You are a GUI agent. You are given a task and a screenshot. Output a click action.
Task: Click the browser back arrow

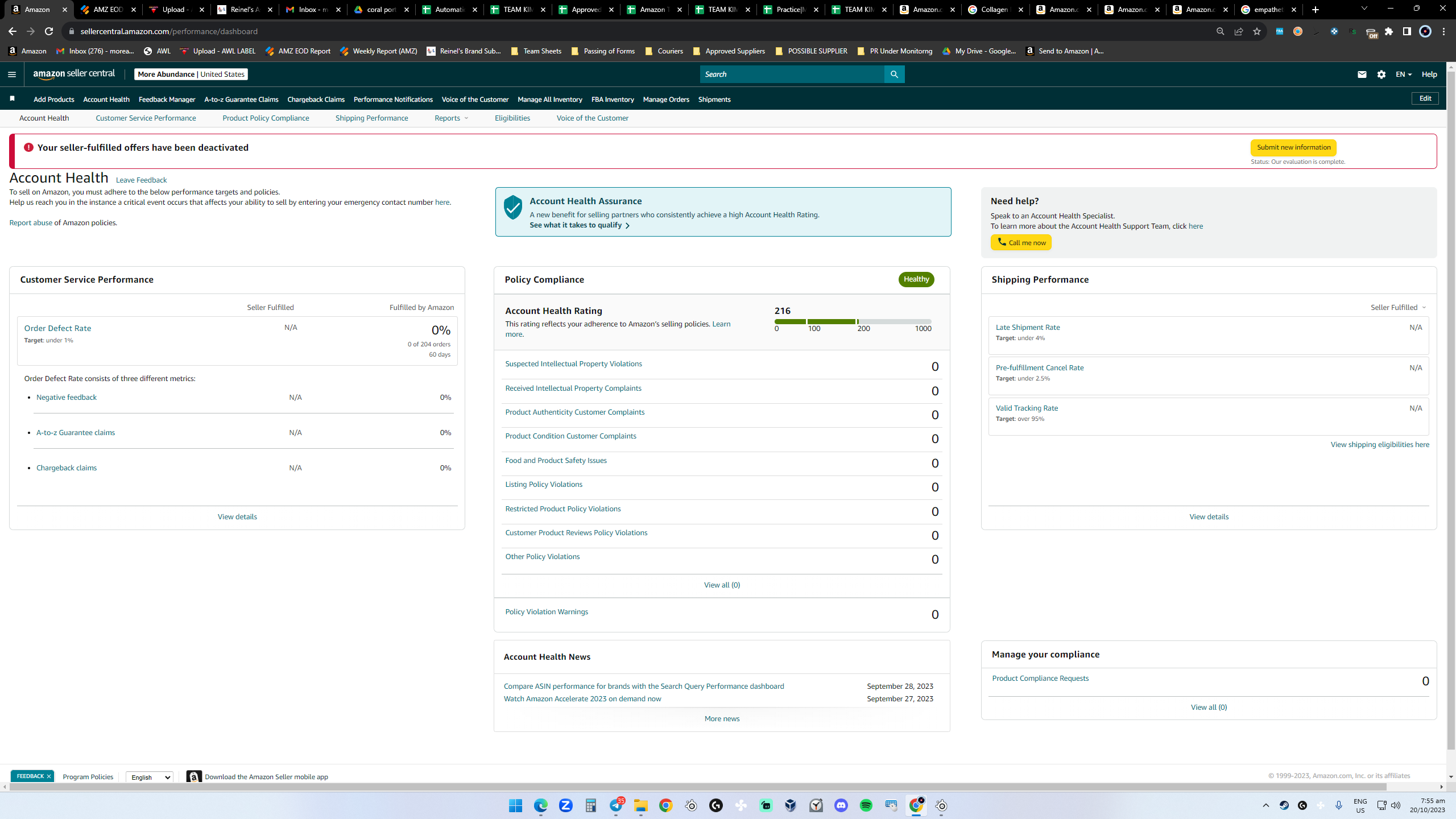click(x=13, y=31)
